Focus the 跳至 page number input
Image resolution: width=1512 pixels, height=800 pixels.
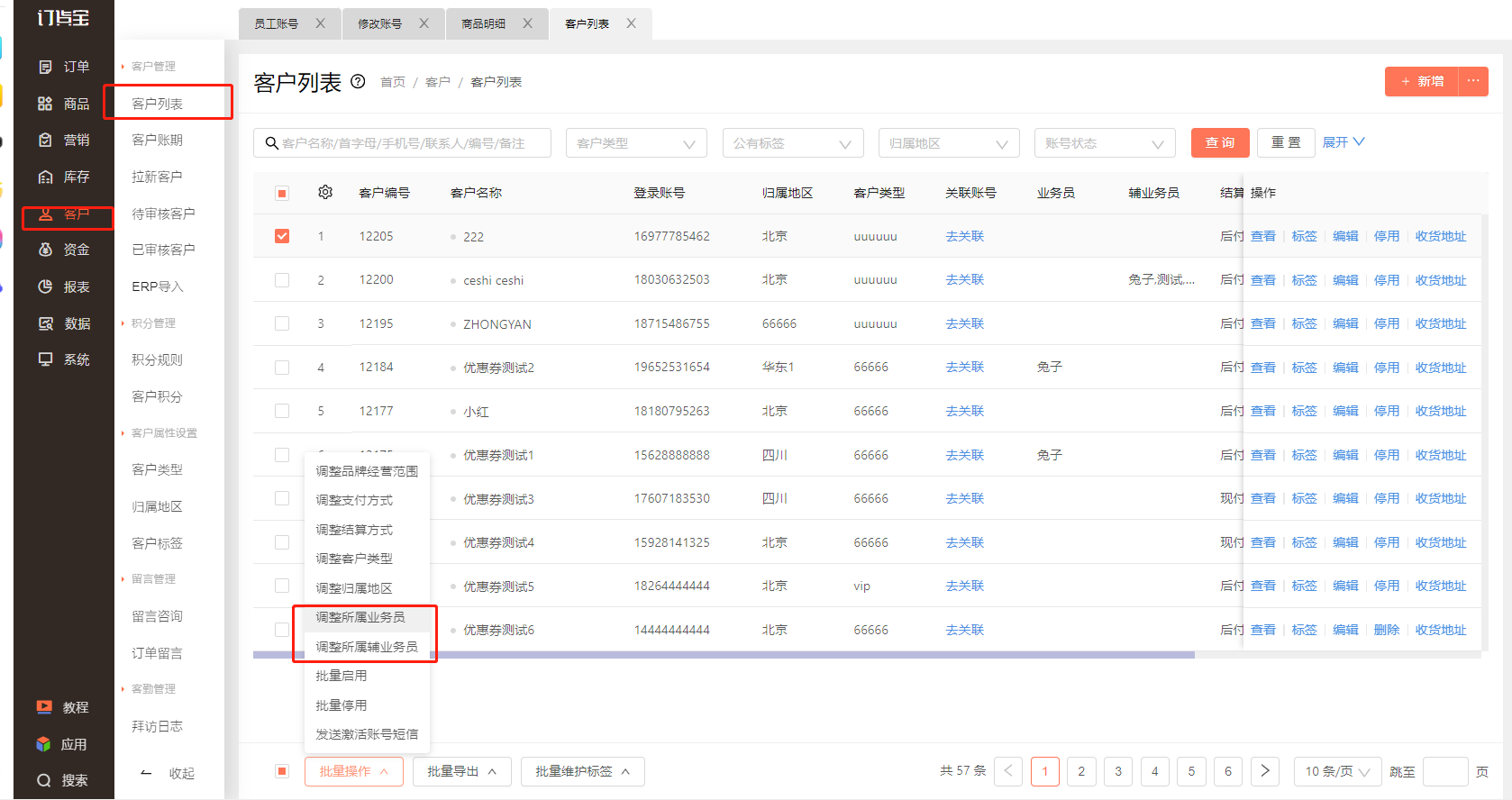tap(1446, 771)
